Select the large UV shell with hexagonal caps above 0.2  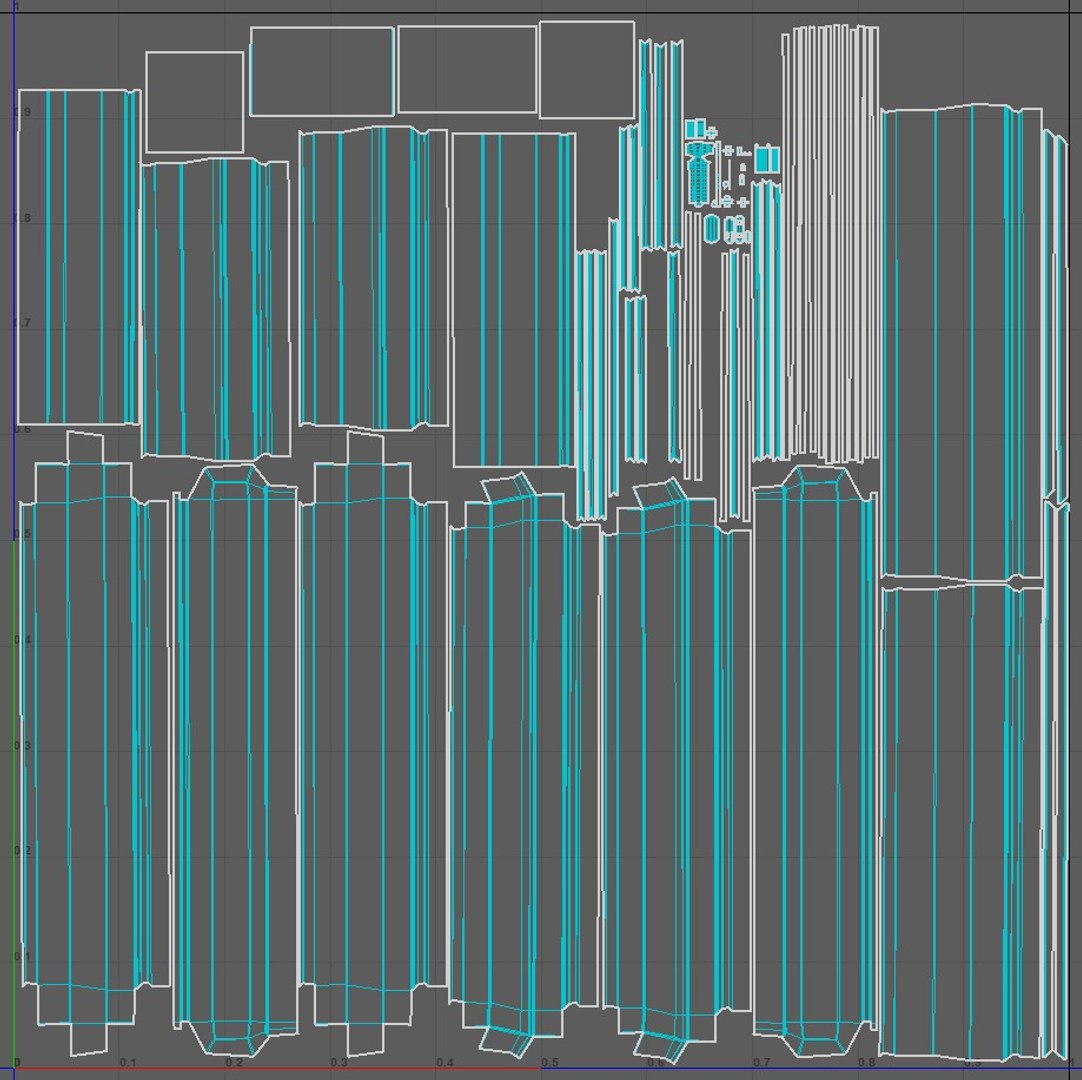(236, 761)
